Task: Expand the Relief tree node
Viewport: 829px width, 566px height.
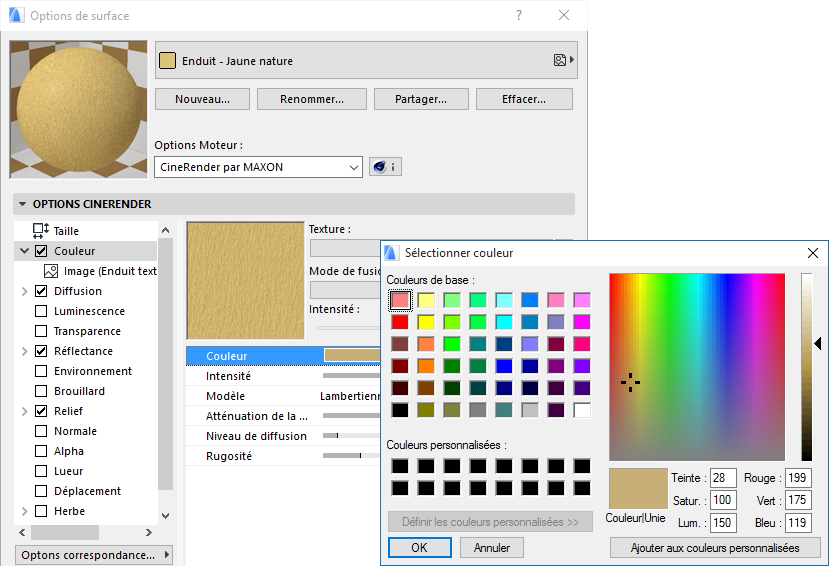Action: click(x=24, y=411)
